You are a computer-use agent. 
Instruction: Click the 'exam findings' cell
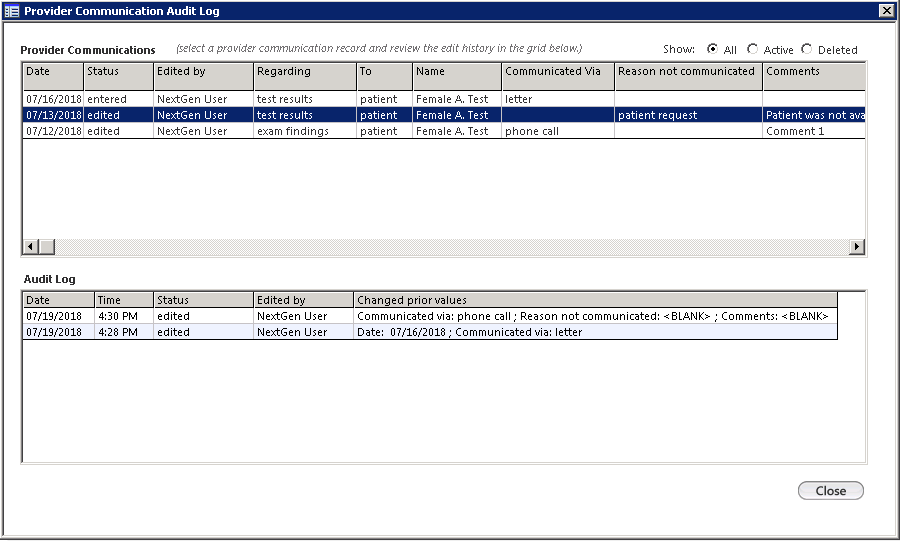click(305, 131)
